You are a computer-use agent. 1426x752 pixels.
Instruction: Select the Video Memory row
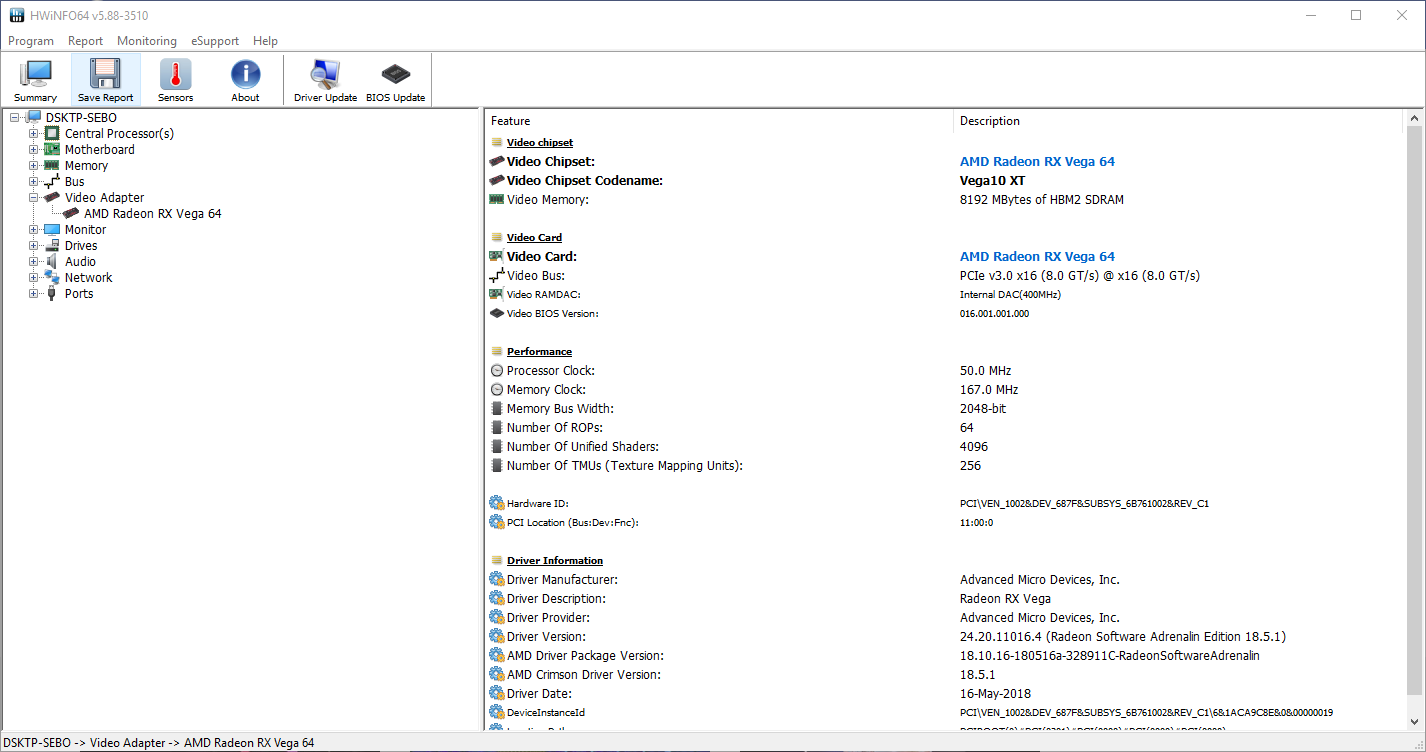[x=945, y=200]
